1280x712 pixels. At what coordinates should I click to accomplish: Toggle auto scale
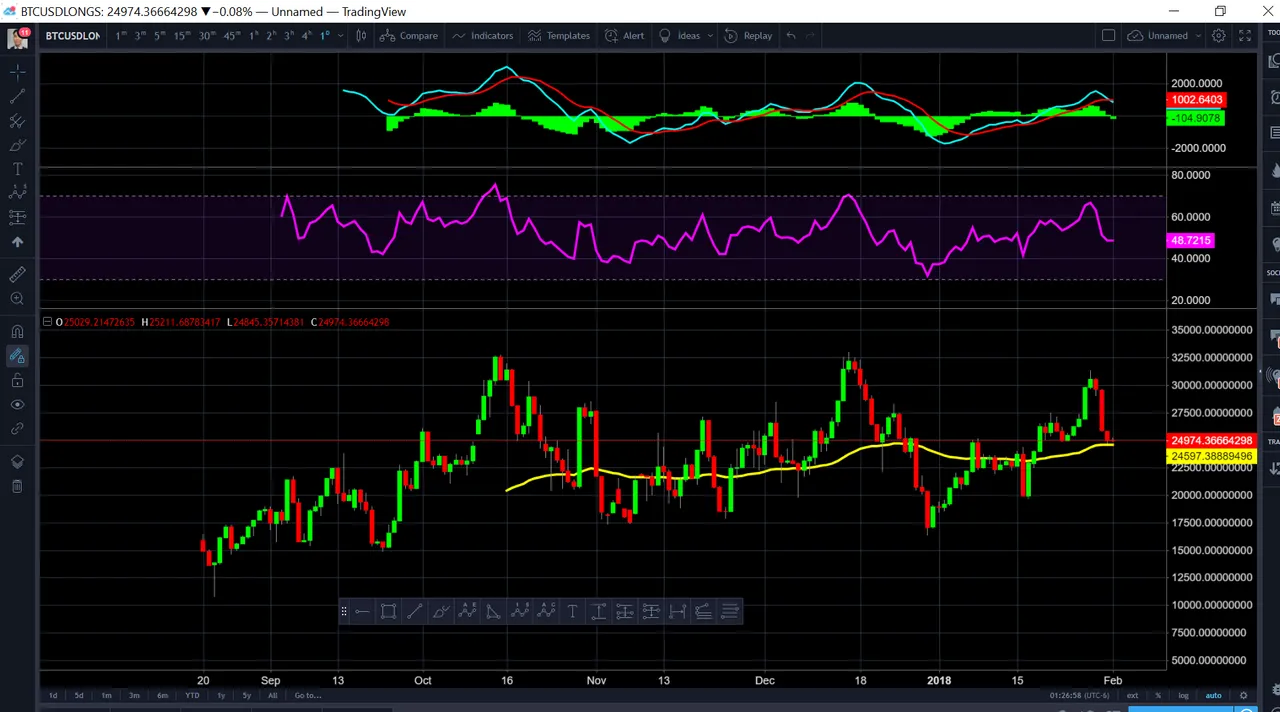click(1213, 696)
